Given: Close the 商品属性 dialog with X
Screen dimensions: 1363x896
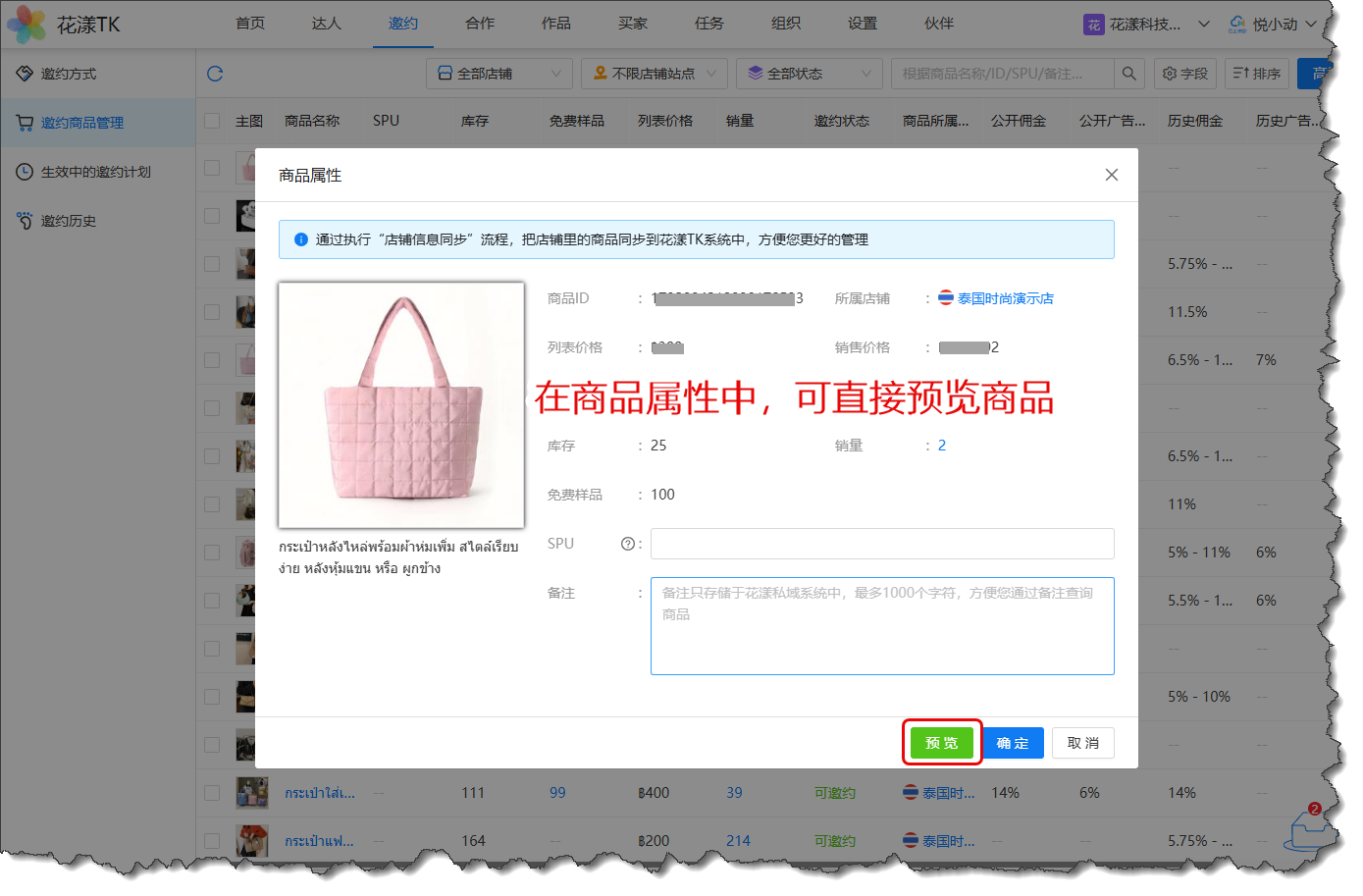Looking at the screenshot, I should 1111,175.
